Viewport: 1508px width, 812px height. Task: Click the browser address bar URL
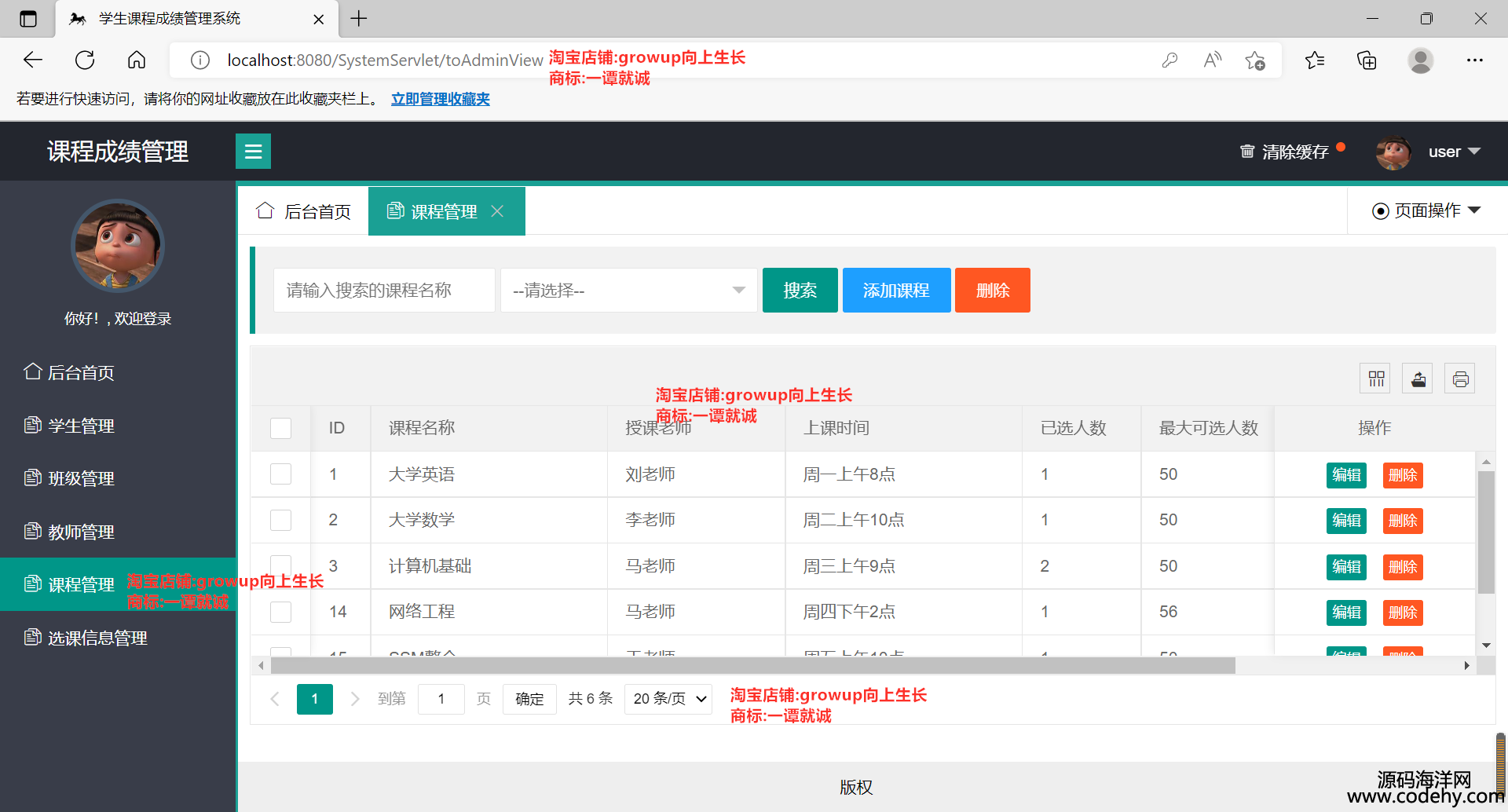[x=385, y=60]
